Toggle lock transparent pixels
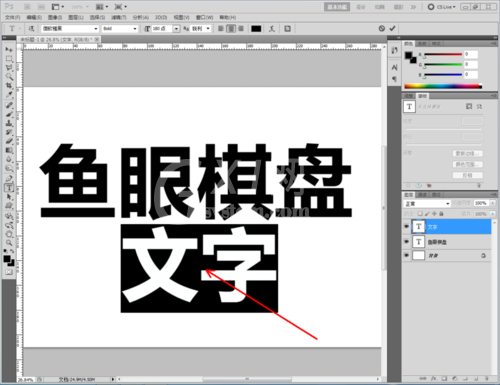This screenshot has height=385, width=500. tap(420, 214)
